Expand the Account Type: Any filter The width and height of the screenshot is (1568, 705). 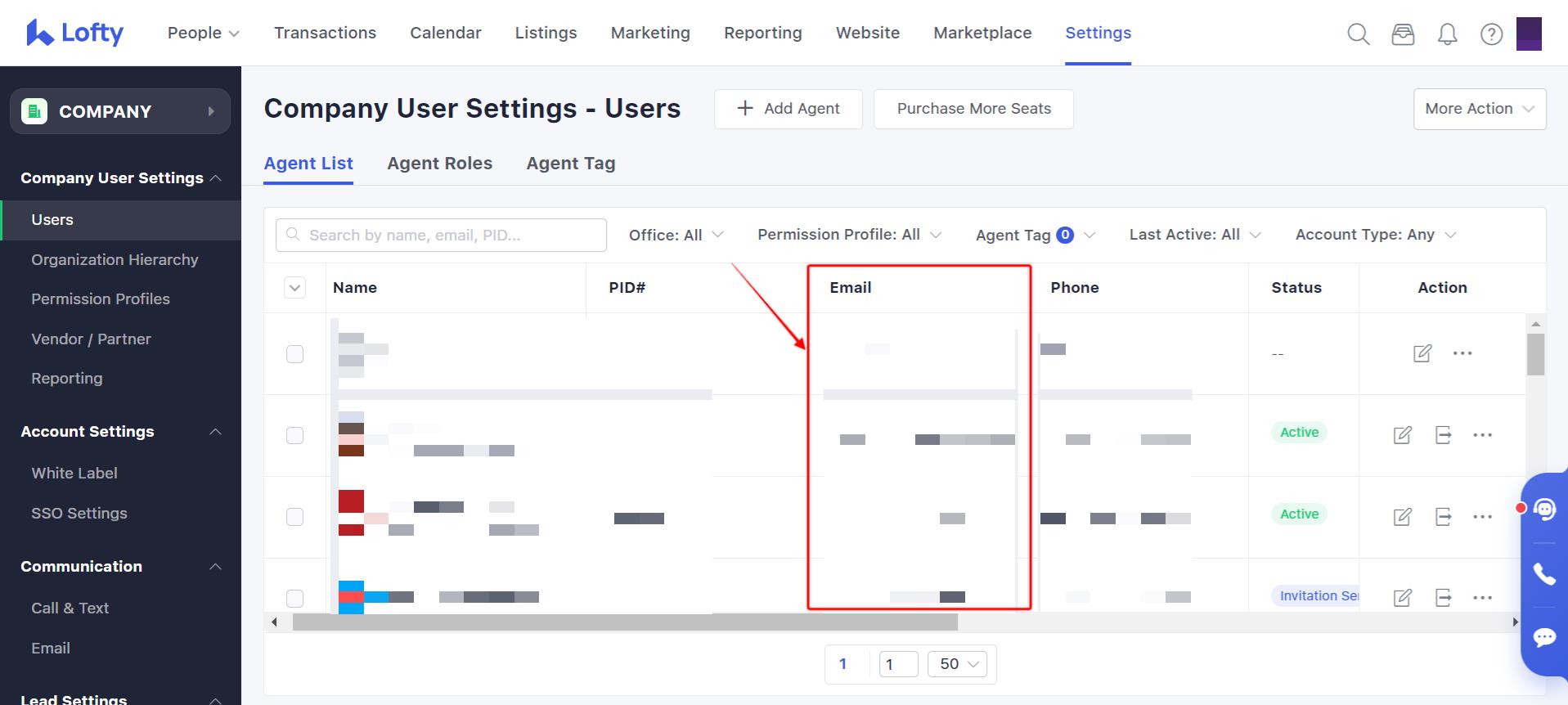1375,235
